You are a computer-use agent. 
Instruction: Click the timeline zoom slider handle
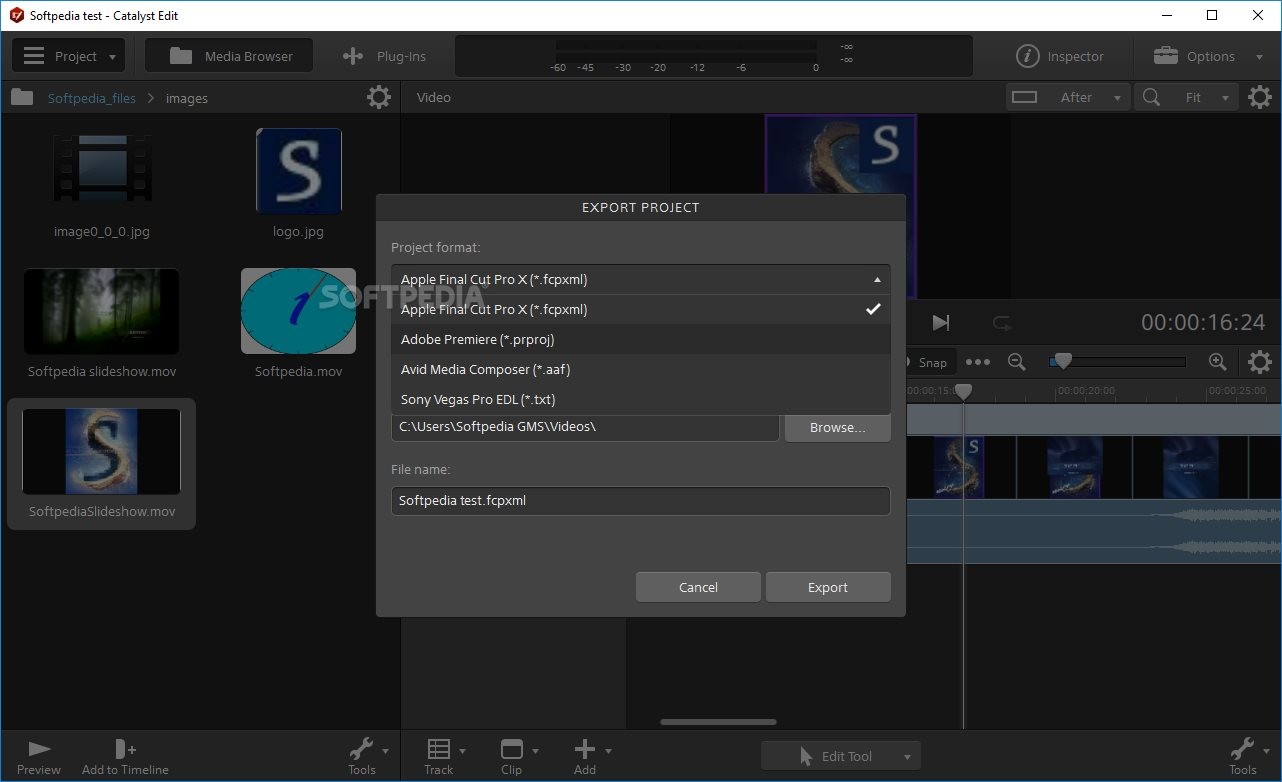coord(1063,360)
